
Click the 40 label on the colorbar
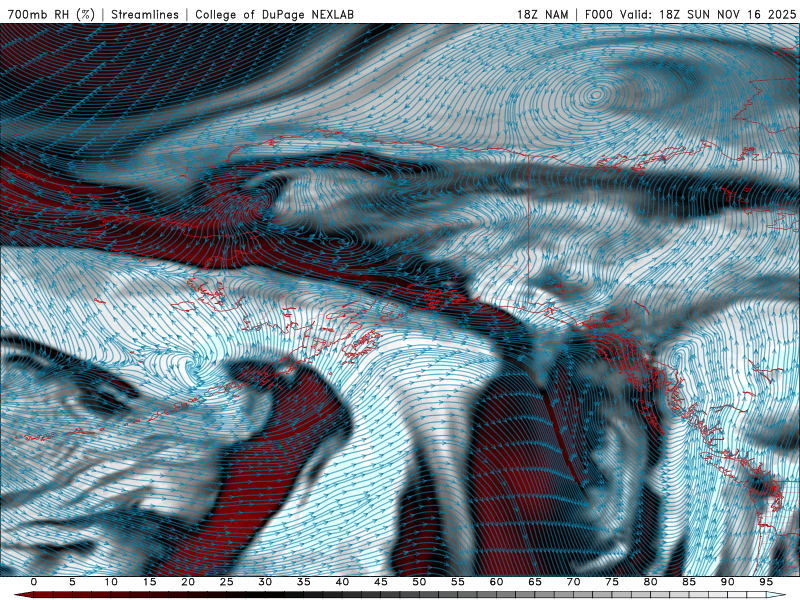click(342, 582)
